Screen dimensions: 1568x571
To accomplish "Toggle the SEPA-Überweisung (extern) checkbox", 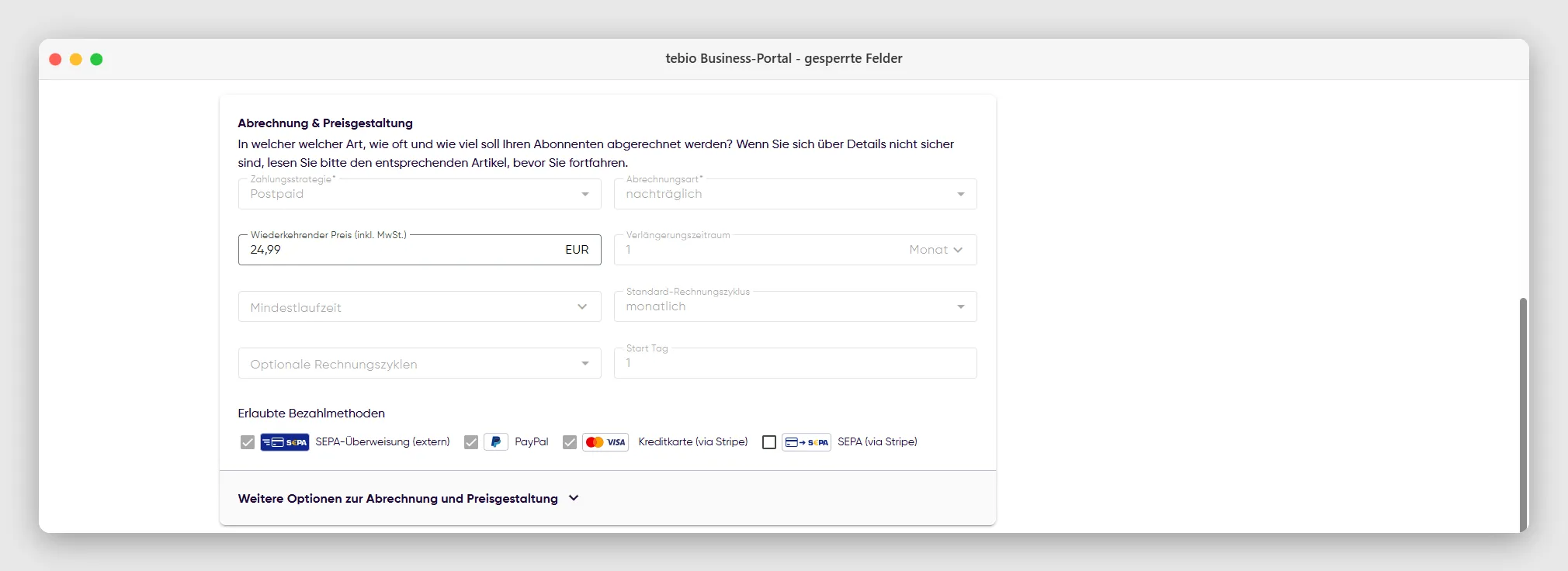I will 248,442.
